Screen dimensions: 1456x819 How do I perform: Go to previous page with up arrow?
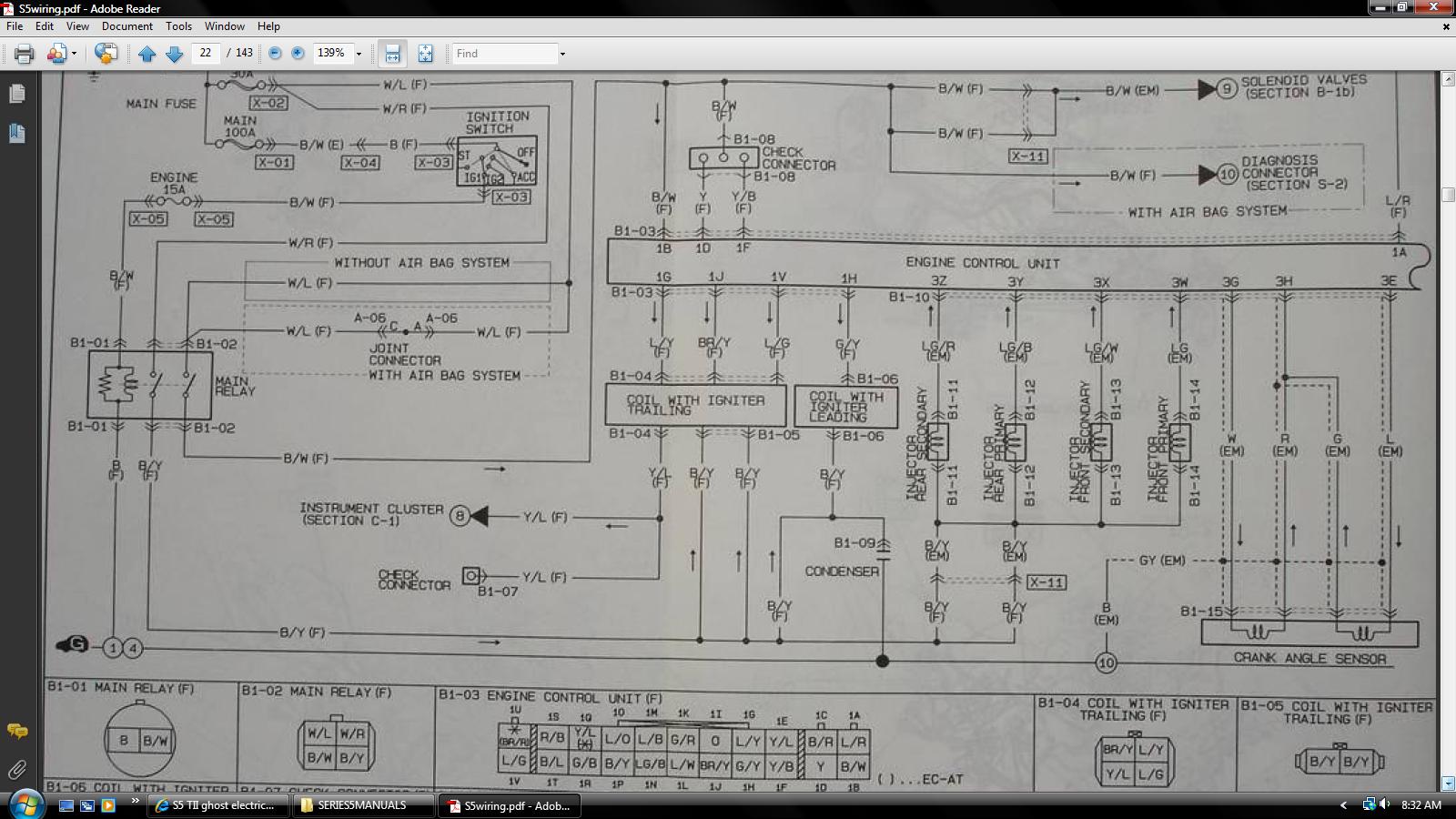tap(147, 54)
